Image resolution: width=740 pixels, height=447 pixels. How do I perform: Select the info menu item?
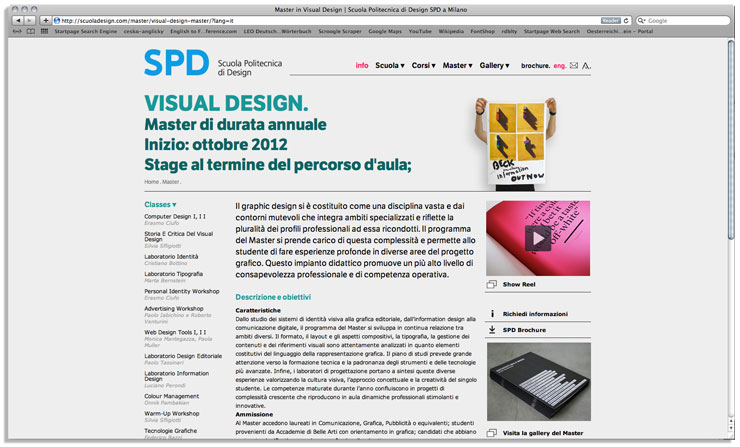pyautogui.click(x=361, y=66)
